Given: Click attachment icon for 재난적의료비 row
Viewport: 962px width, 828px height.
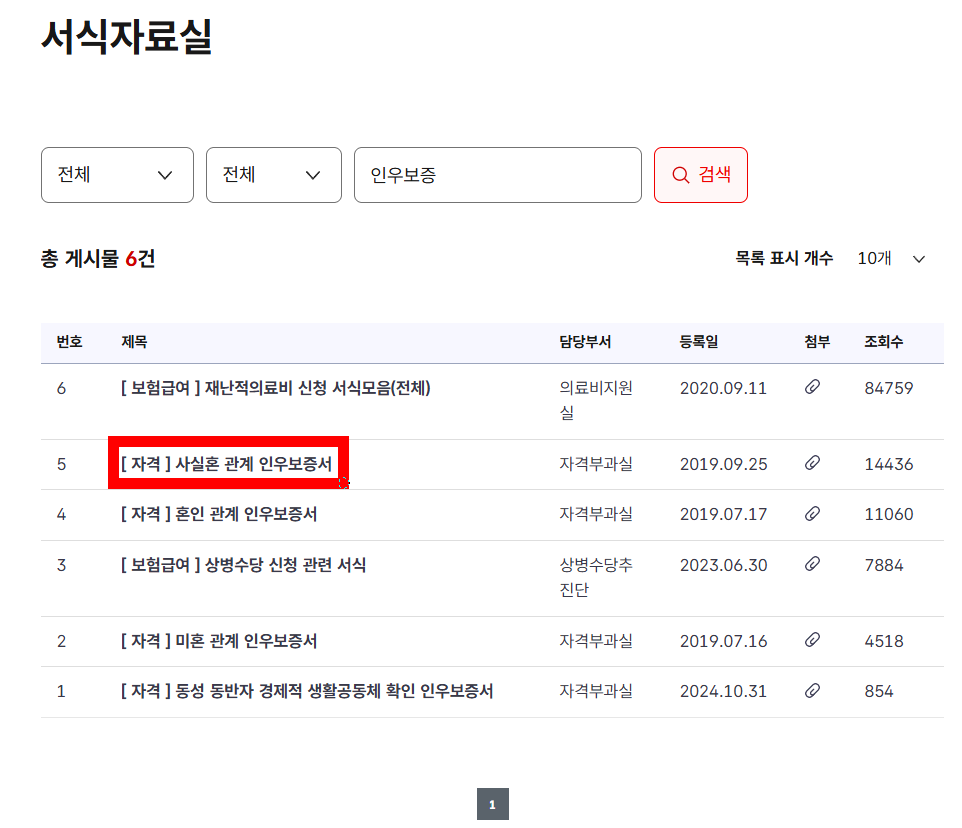Looking at the screenshot, I should (812, 387).
